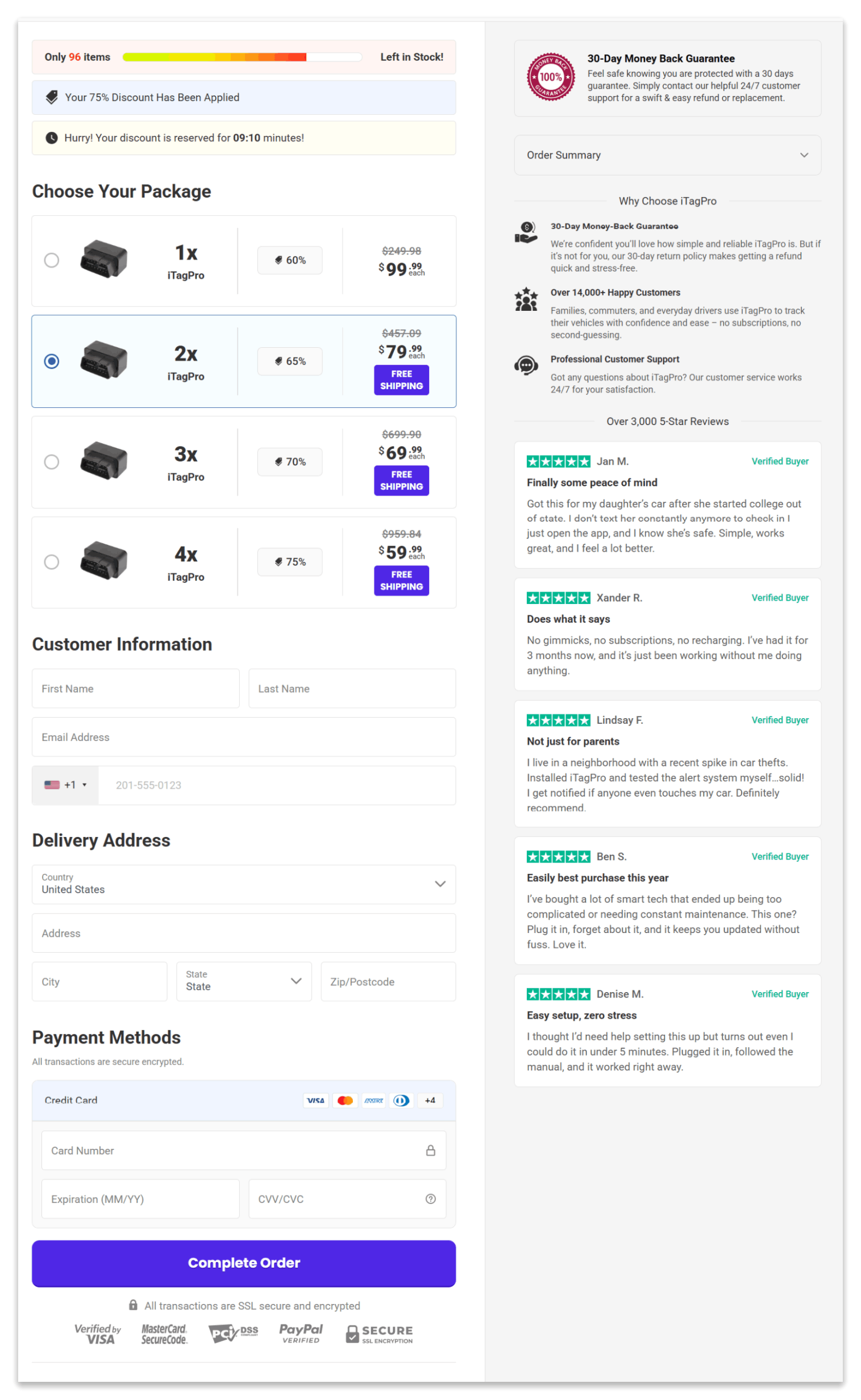
Task: Click the First Name field
Action: [x=135, y=689]
